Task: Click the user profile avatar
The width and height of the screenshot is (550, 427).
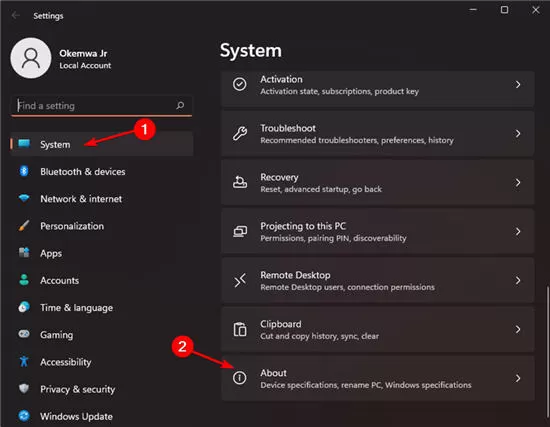Action: 31,58
